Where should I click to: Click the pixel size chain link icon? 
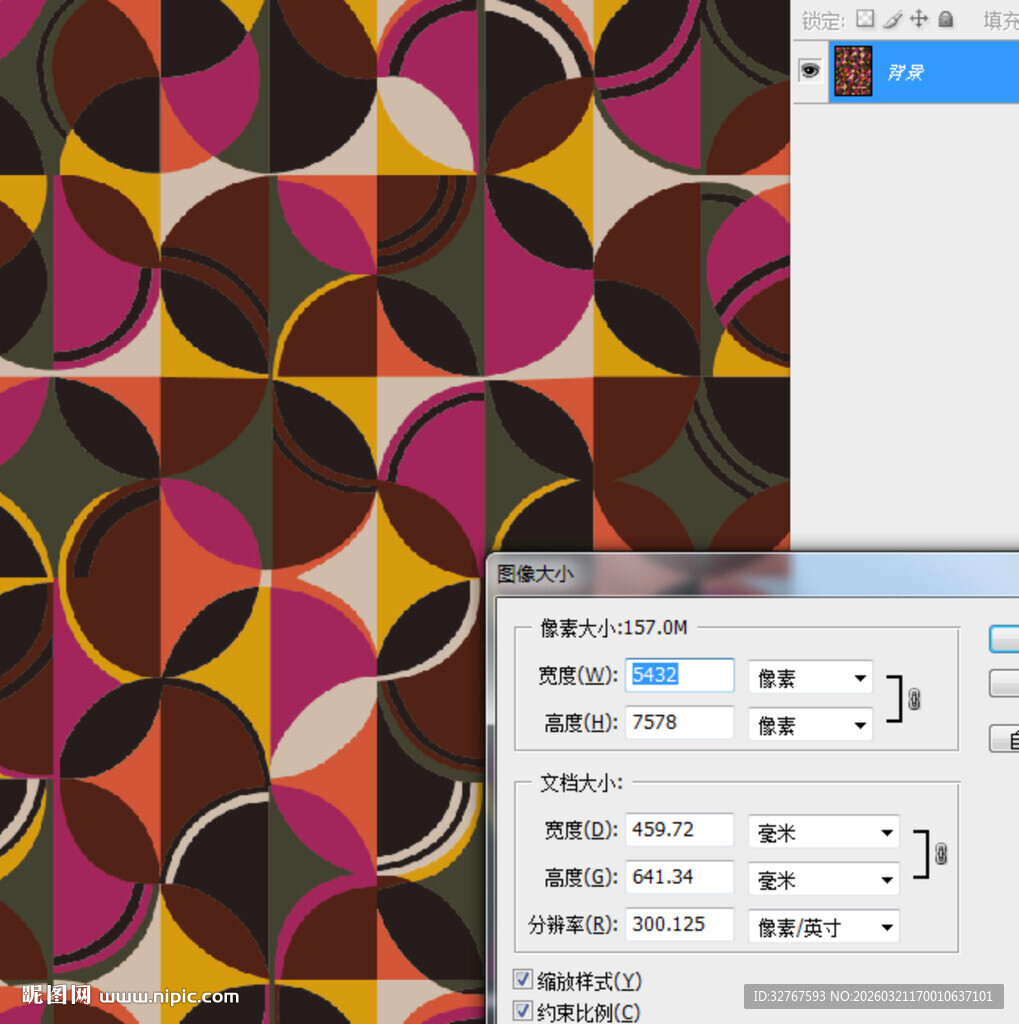click(913, 699)
